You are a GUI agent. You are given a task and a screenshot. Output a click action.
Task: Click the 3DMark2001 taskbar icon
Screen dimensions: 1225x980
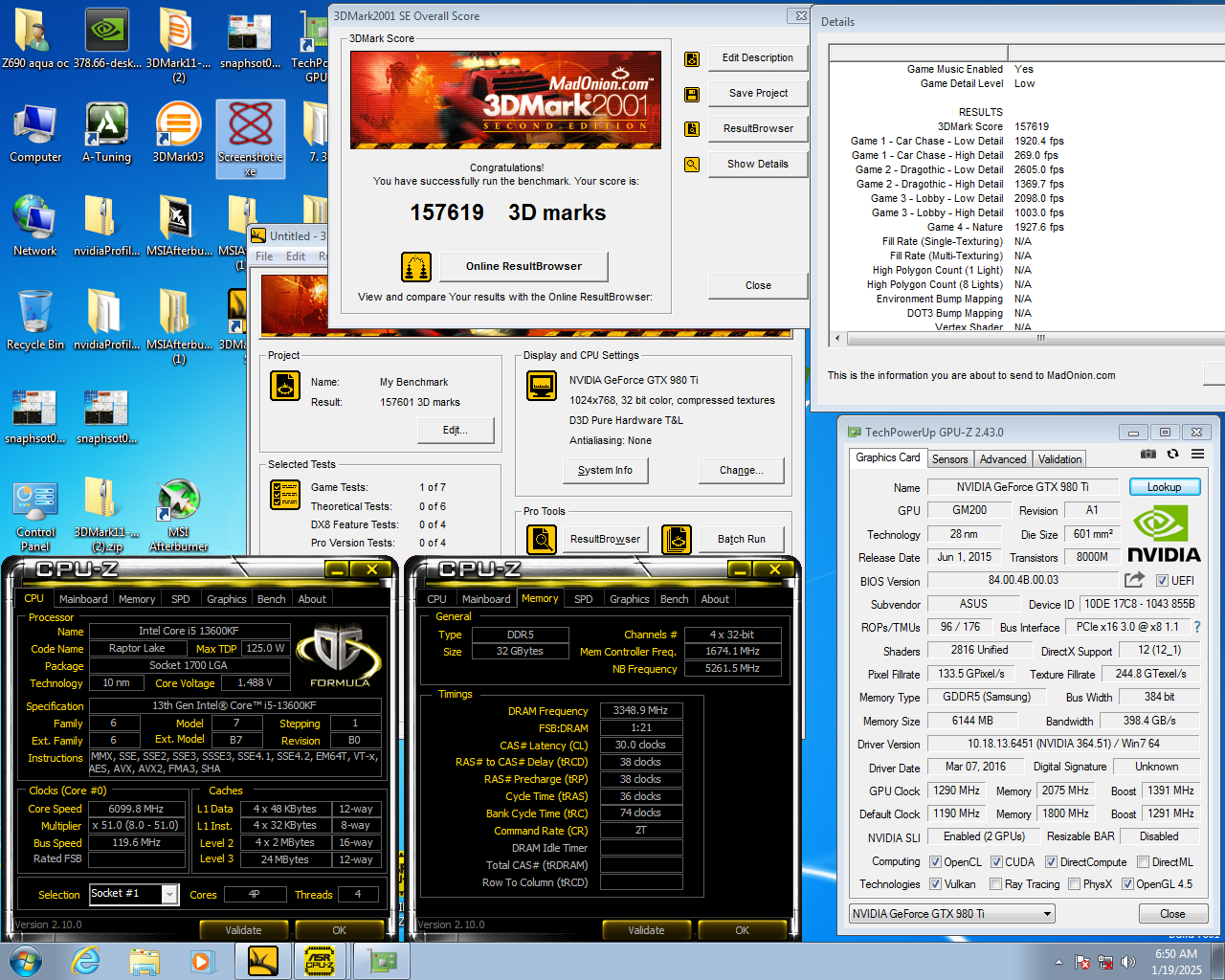click(262, 961)
